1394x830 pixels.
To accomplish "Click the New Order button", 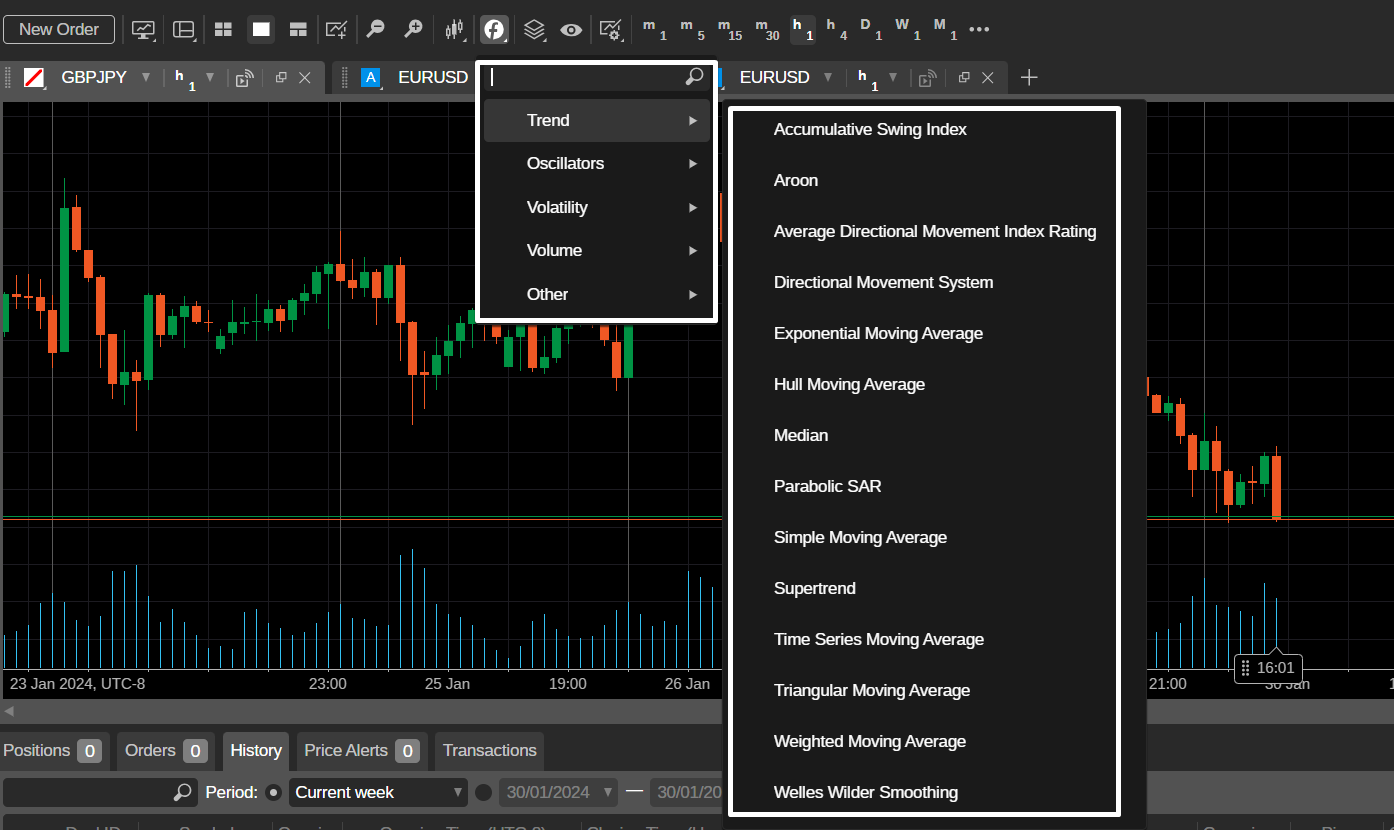I will coord(59,29).
